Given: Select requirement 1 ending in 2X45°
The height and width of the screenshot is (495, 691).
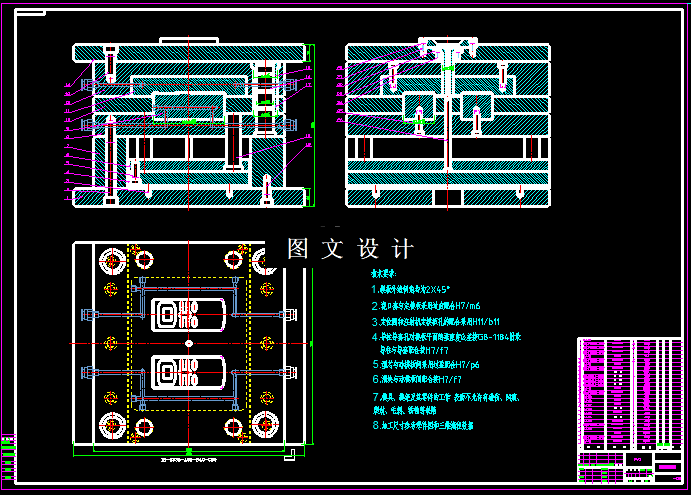Looking at the screenshot, I should click(x=411, y=290).
